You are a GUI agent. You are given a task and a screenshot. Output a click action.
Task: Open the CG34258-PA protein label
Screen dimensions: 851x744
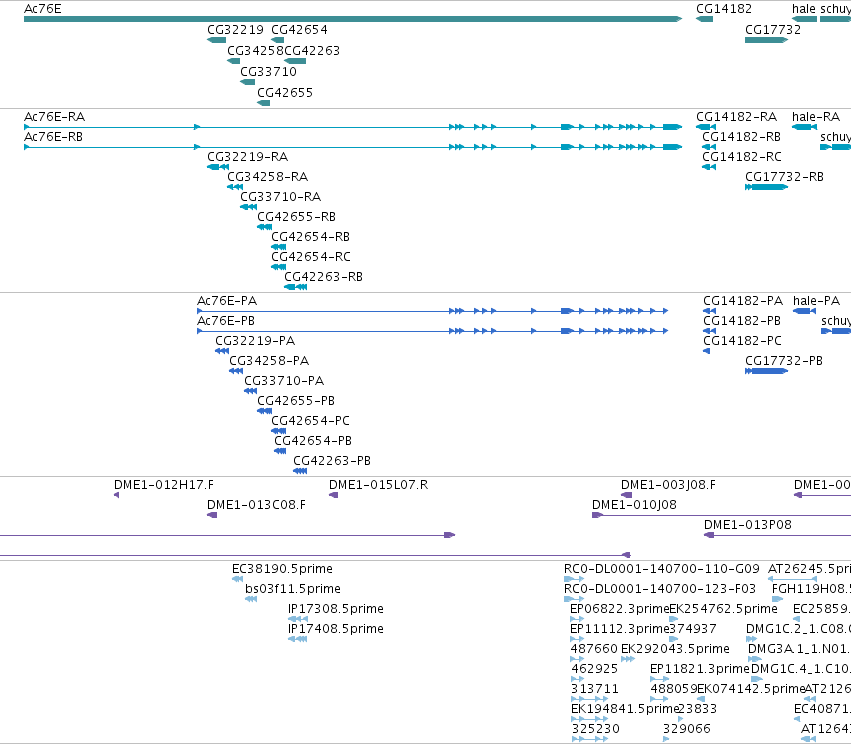pyautogui.click(x=269, y=361)
